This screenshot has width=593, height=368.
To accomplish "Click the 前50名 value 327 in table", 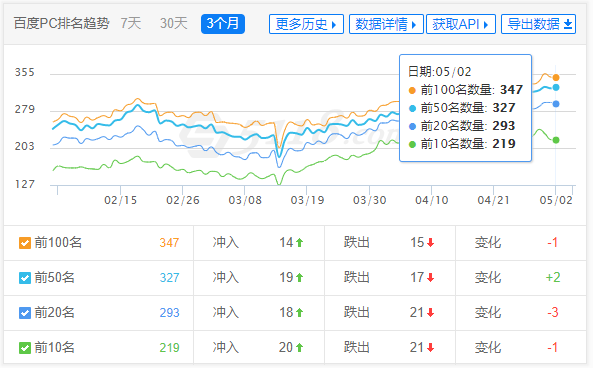I will coord(169,278).
